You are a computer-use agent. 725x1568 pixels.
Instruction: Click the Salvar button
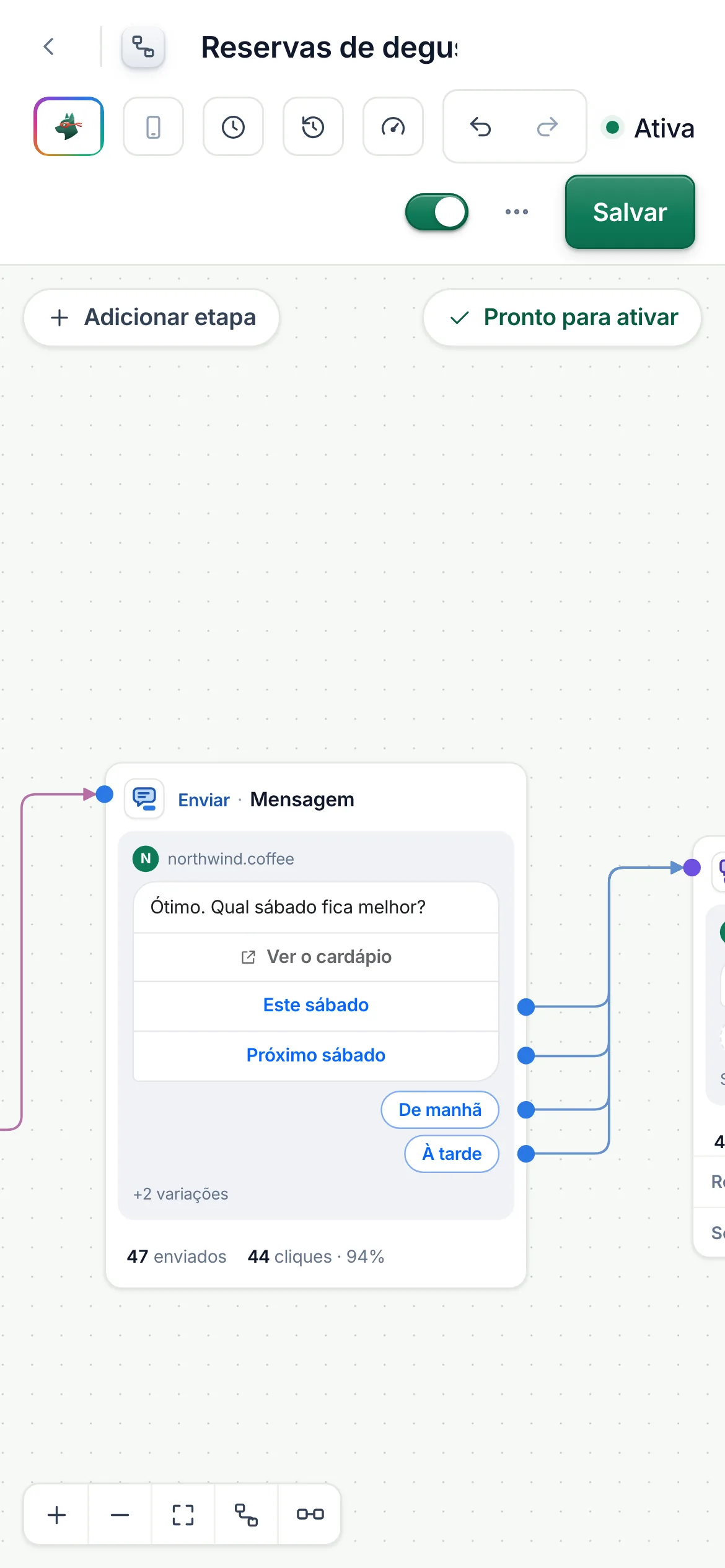[x=630, y=212]
